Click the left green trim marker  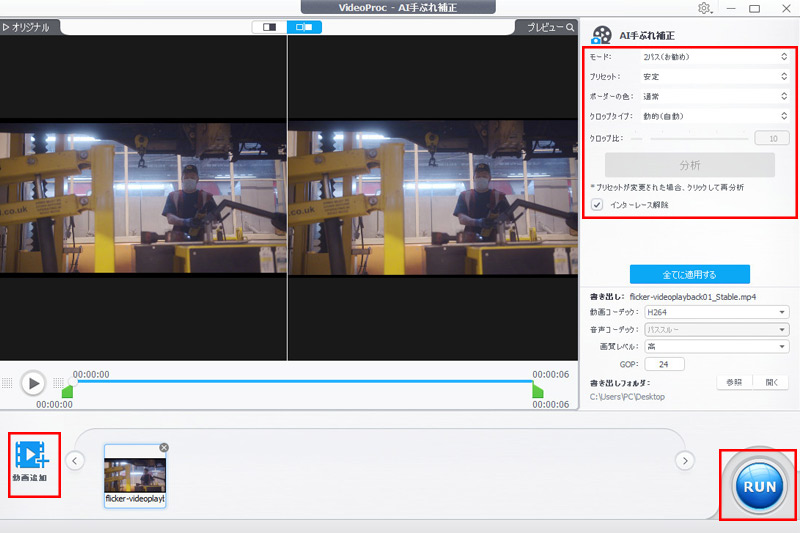(68, 391)
